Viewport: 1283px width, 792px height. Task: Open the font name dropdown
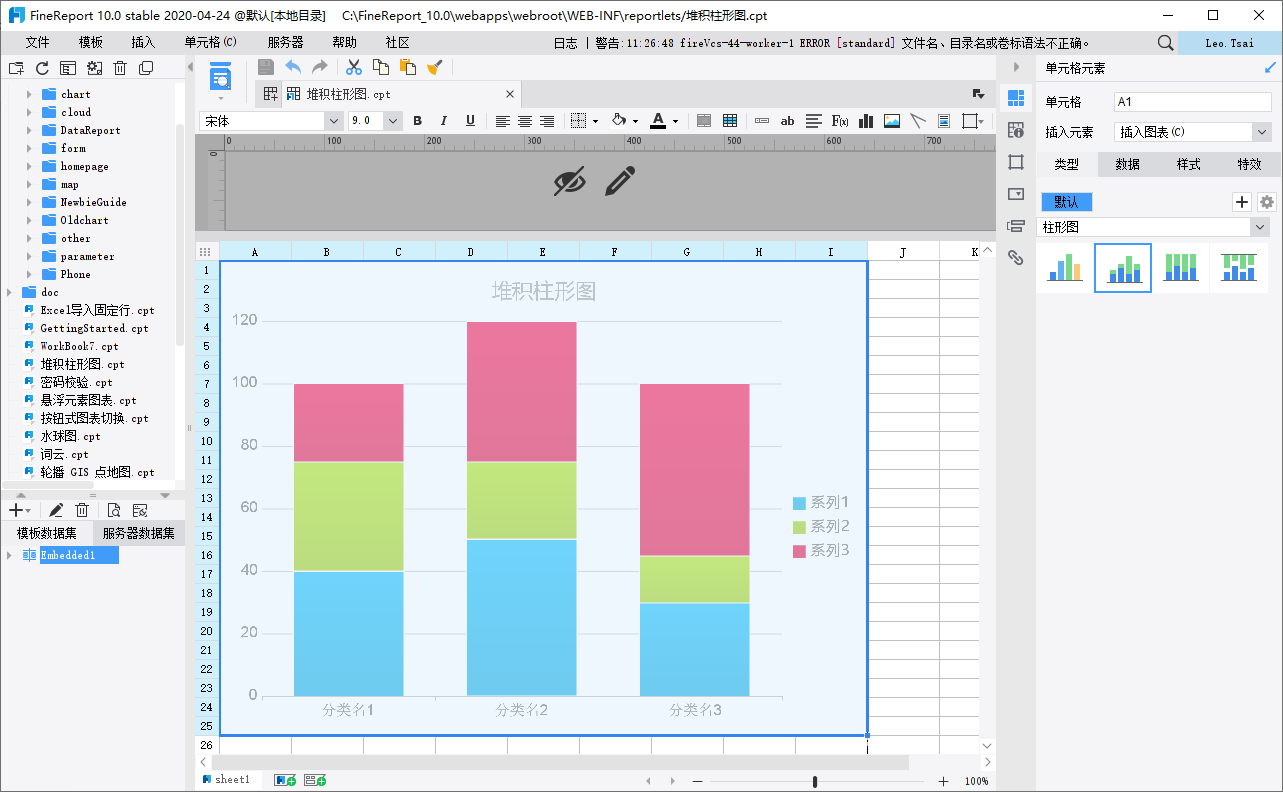click(334, 121)
